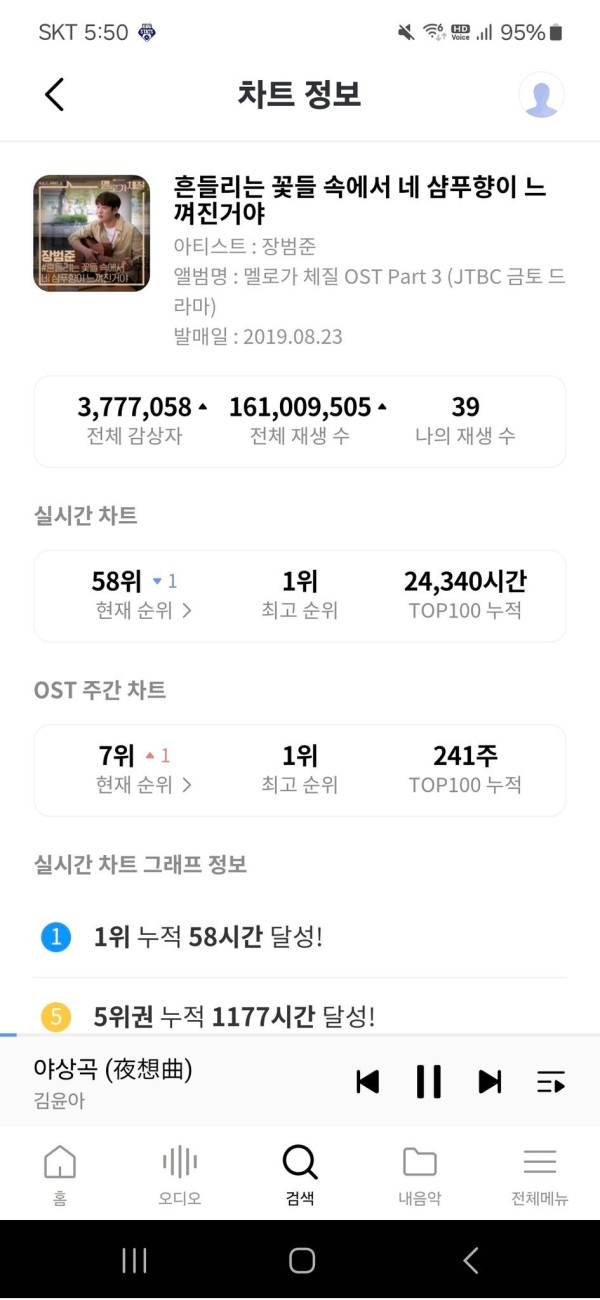Select the 검색 search tab

click(x=300, y=1175)
